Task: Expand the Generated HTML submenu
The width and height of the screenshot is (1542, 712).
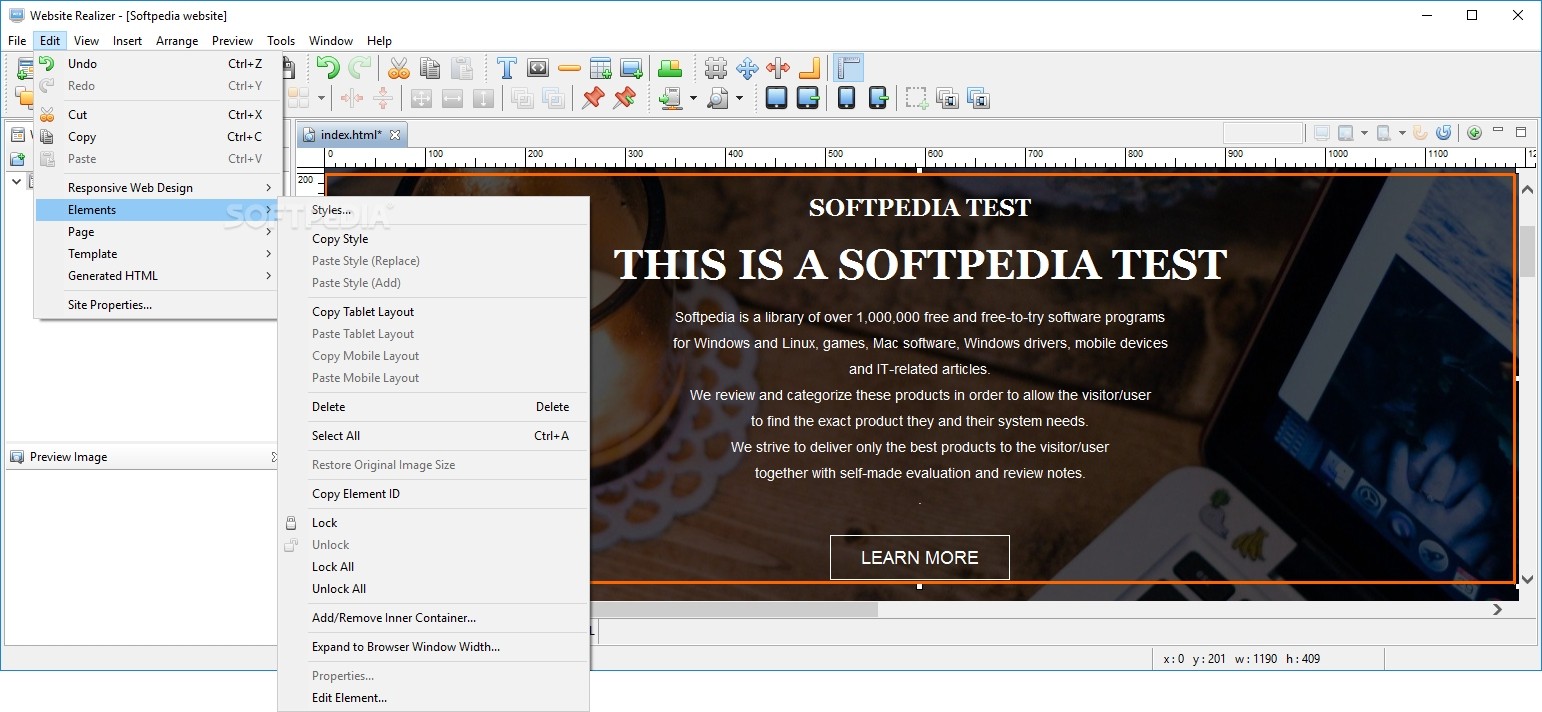Action: click(156, 276)
